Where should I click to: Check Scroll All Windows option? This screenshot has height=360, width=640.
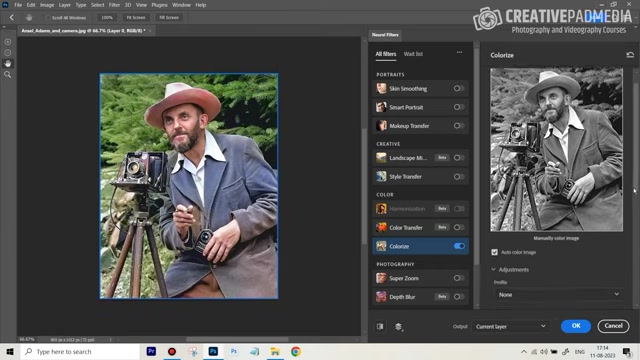point(48,18)
